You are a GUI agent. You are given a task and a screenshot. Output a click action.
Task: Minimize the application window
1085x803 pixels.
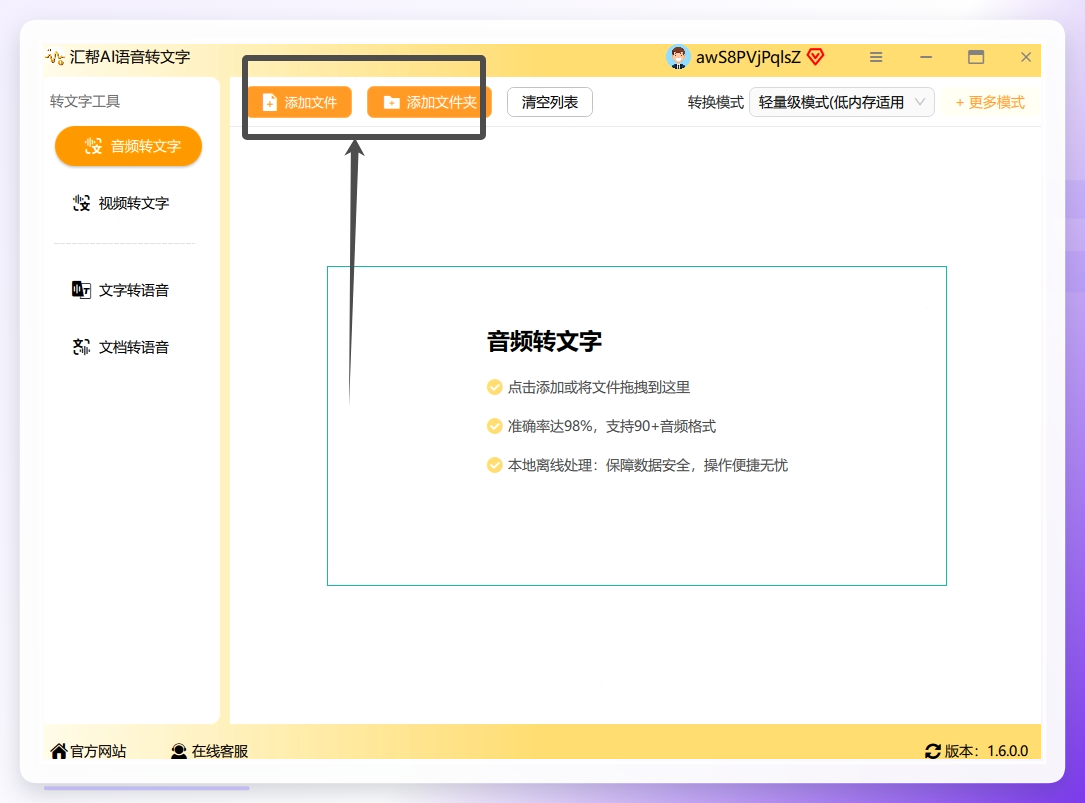pos(926,57)
